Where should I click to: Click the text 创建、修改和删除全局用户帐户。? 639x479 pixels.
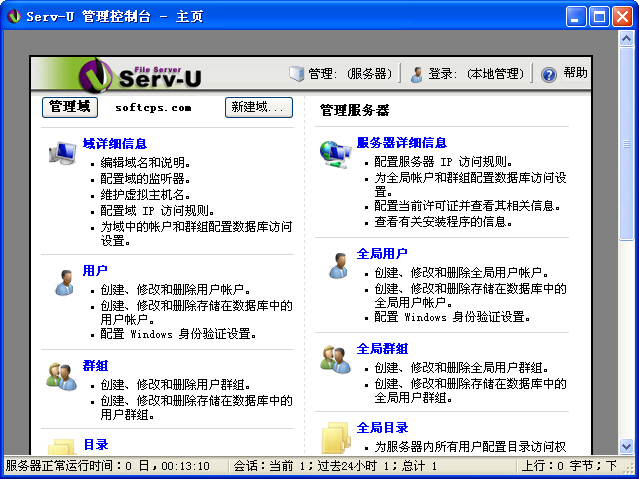[x=461, y=272]
